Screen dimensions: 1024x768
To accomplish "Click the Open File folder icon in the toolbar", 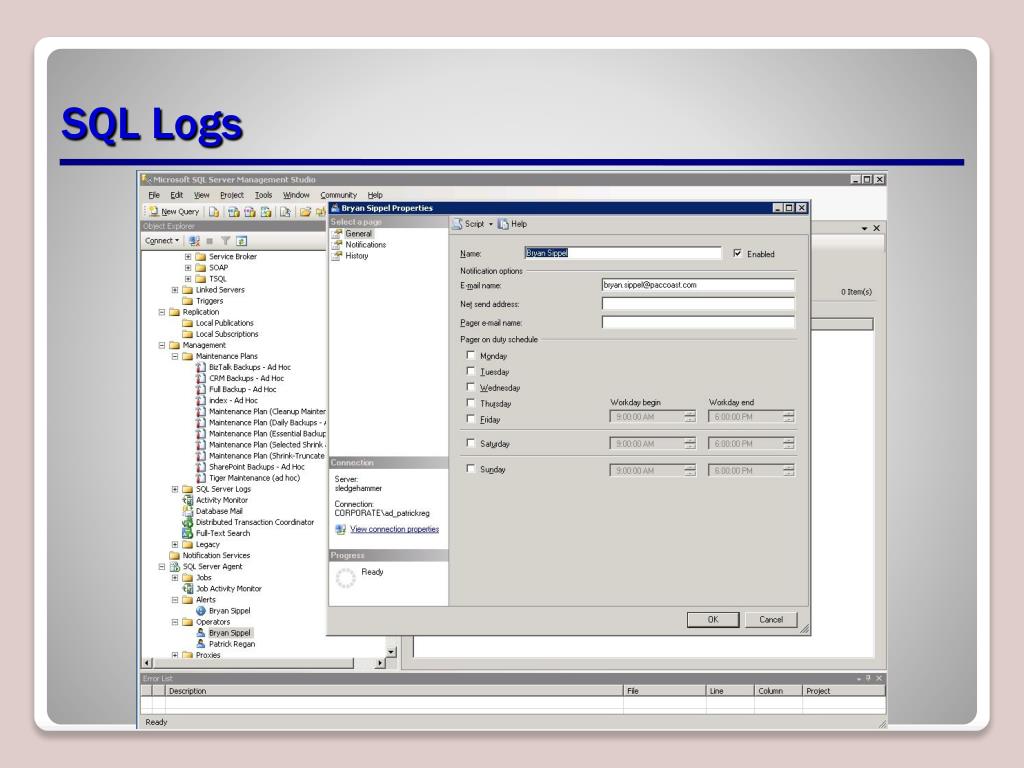I will point(305,212).
